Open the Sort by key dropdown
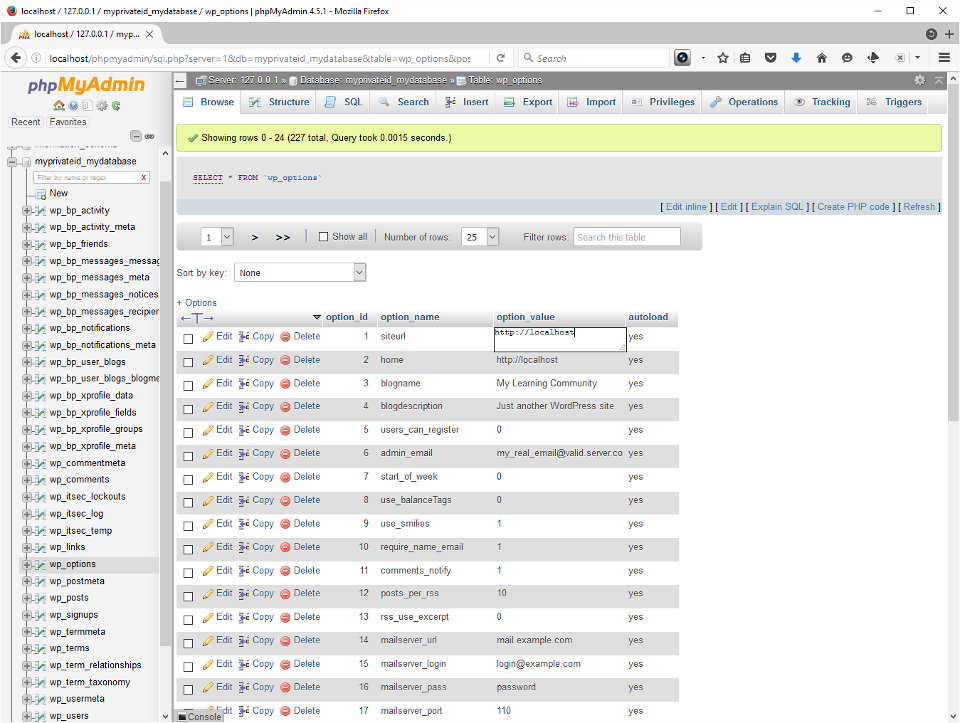960x723 pixels. [x=300, y=272]
